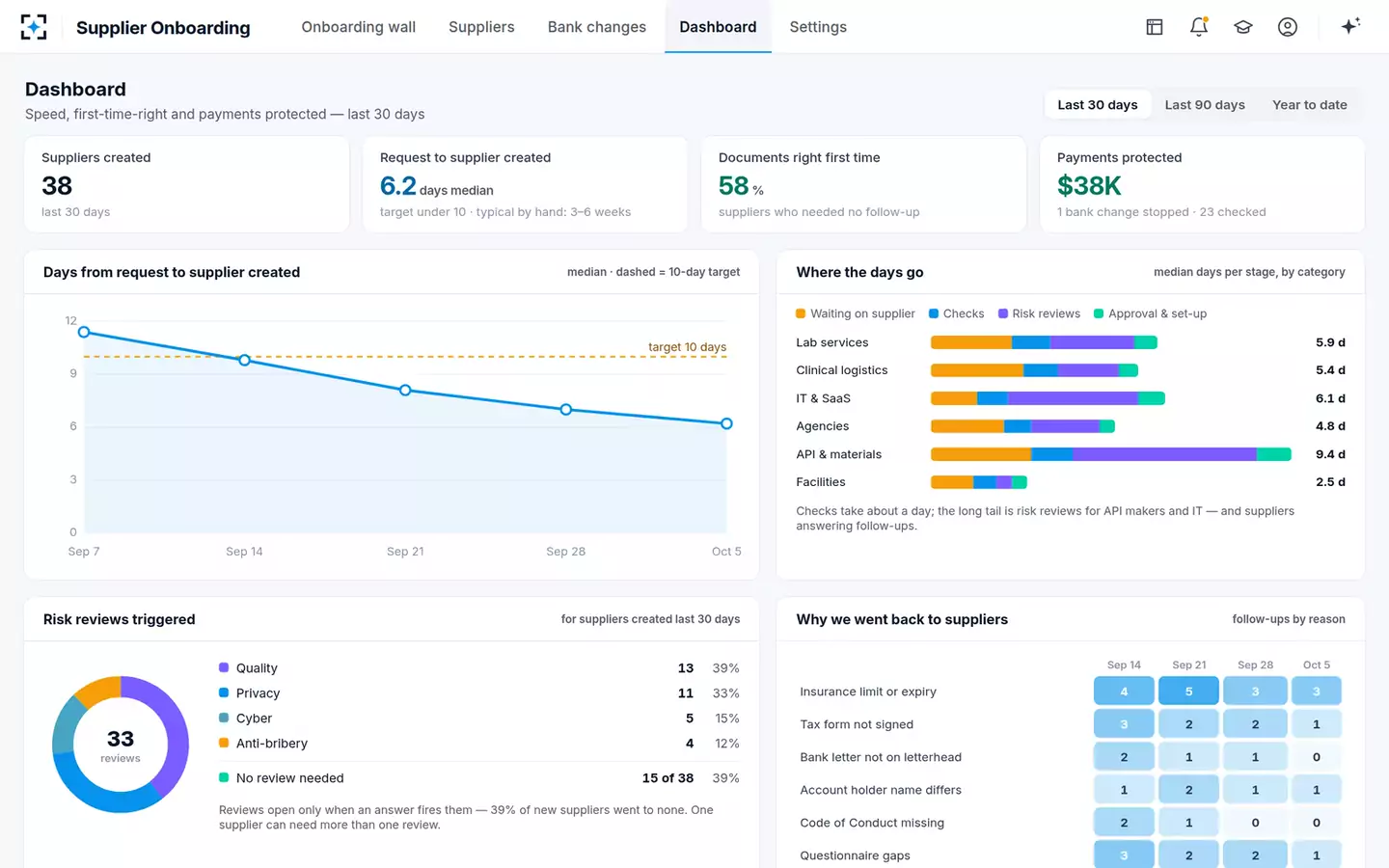Open the Settings tab

818,27
